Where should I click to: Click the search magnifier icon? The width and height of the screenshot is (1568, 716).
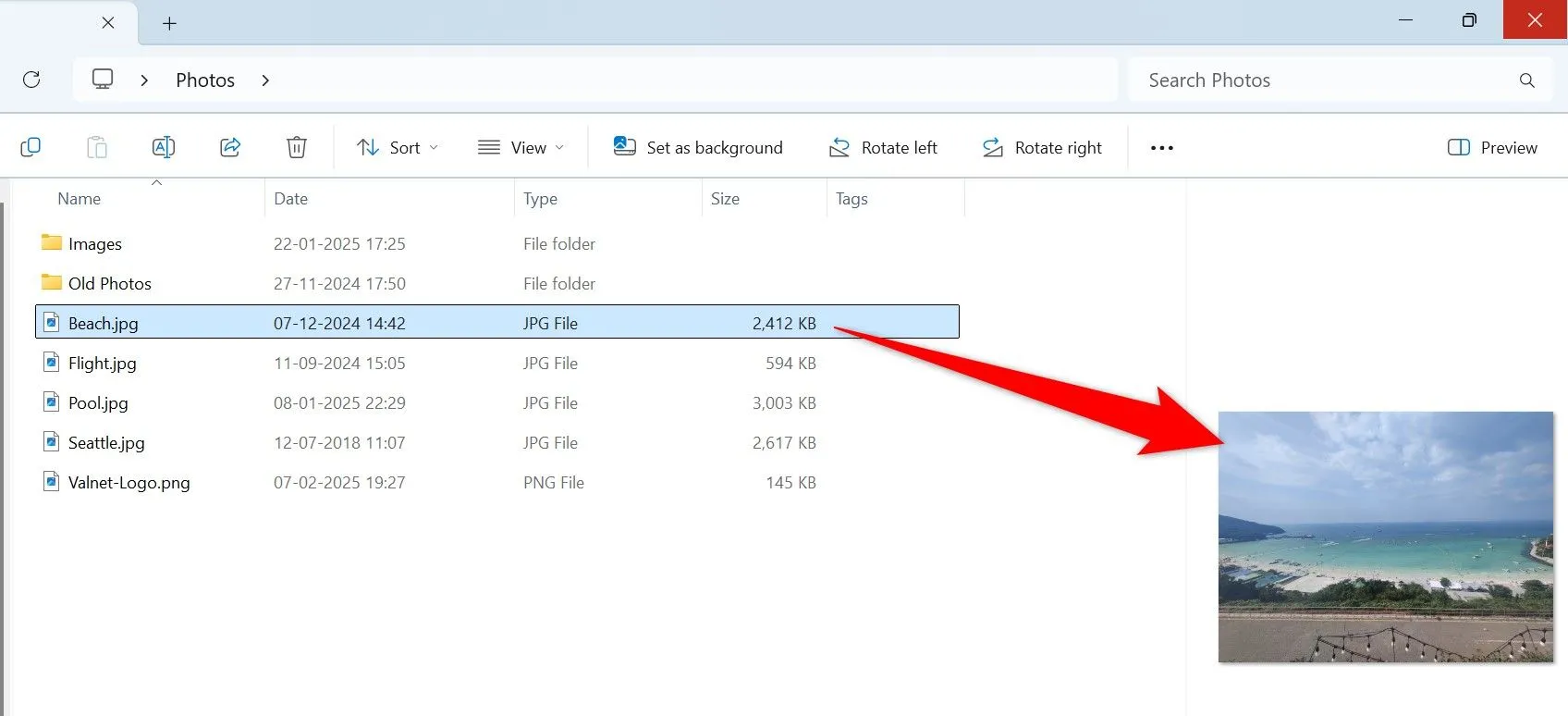tap(1526, 80)
